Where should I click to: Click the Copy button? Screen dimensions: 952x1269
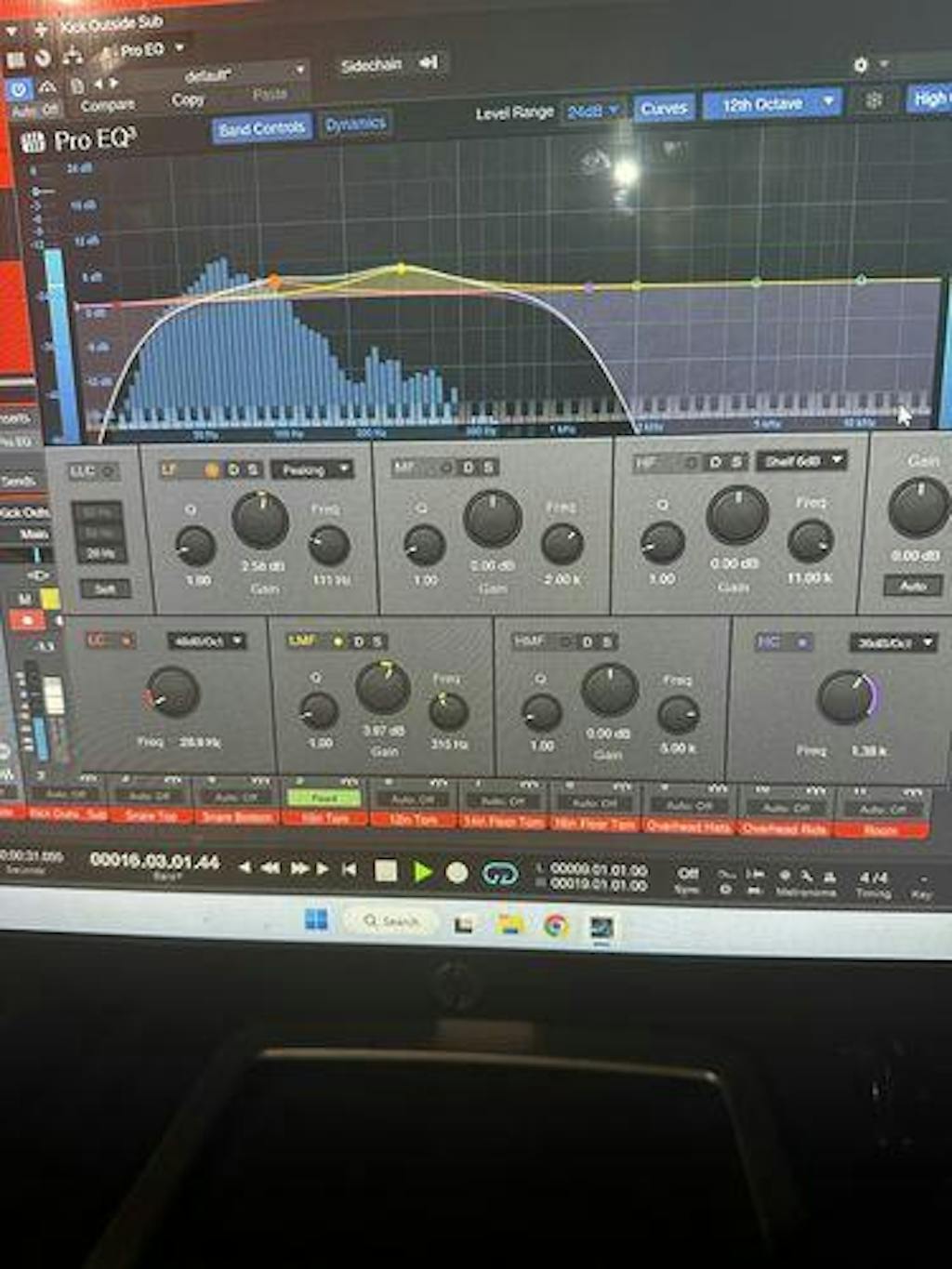(x=189, y=98)
